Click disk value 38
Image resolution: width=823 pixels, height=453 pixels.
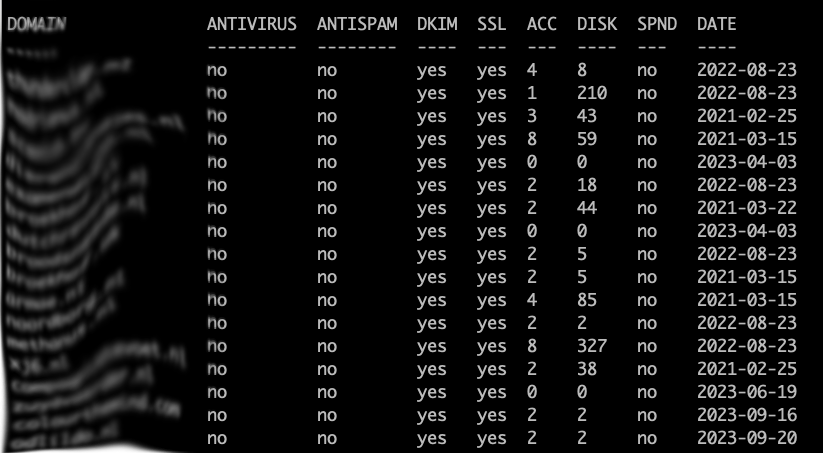[x=587, y=369]
